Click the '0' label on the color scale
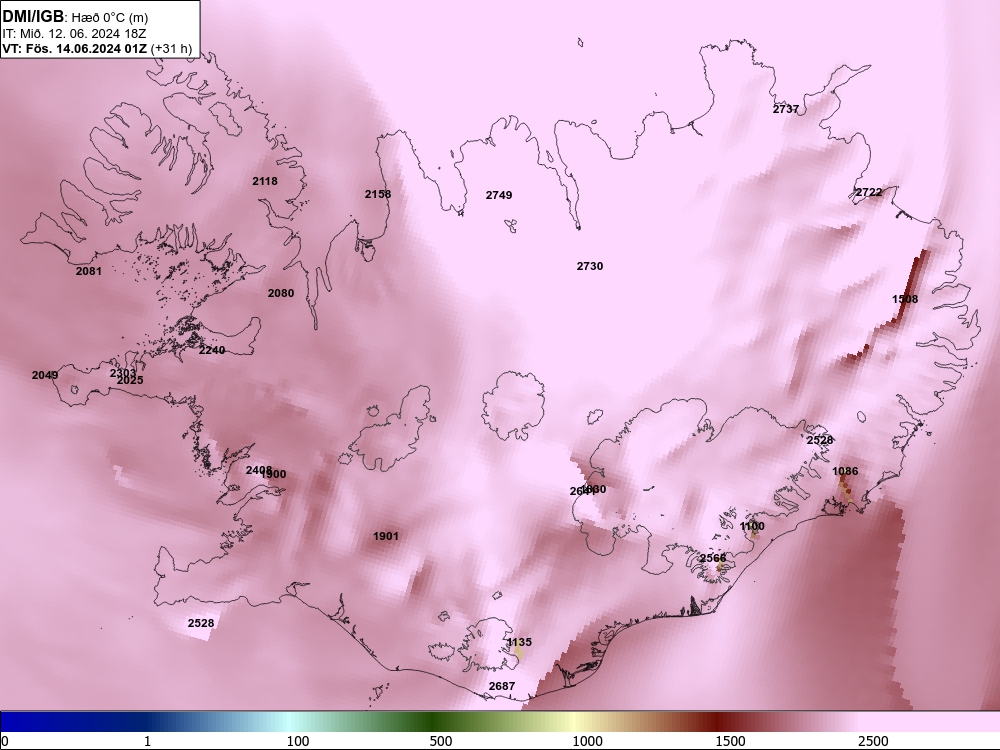 (5, 741)
